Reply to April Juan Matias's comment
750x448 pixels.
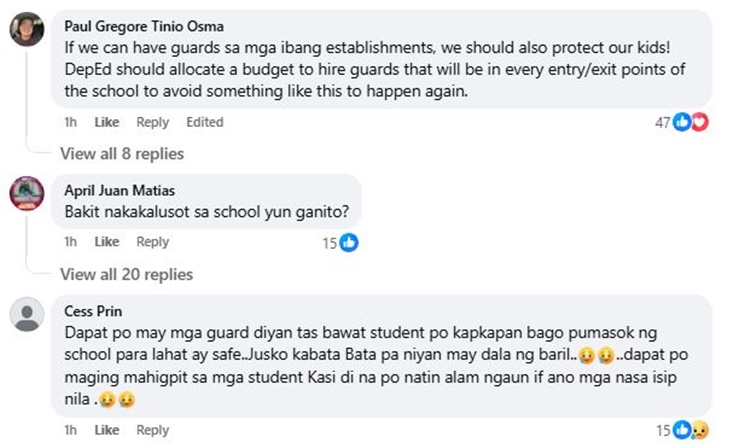(x=153, y=242)
